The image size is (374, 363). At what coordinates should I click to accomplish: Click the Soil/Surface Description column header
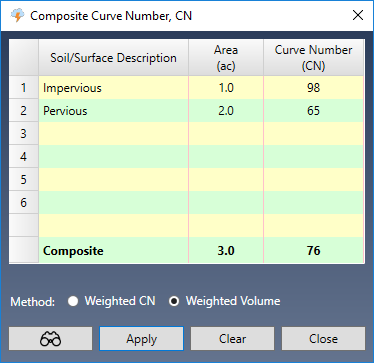114,58
